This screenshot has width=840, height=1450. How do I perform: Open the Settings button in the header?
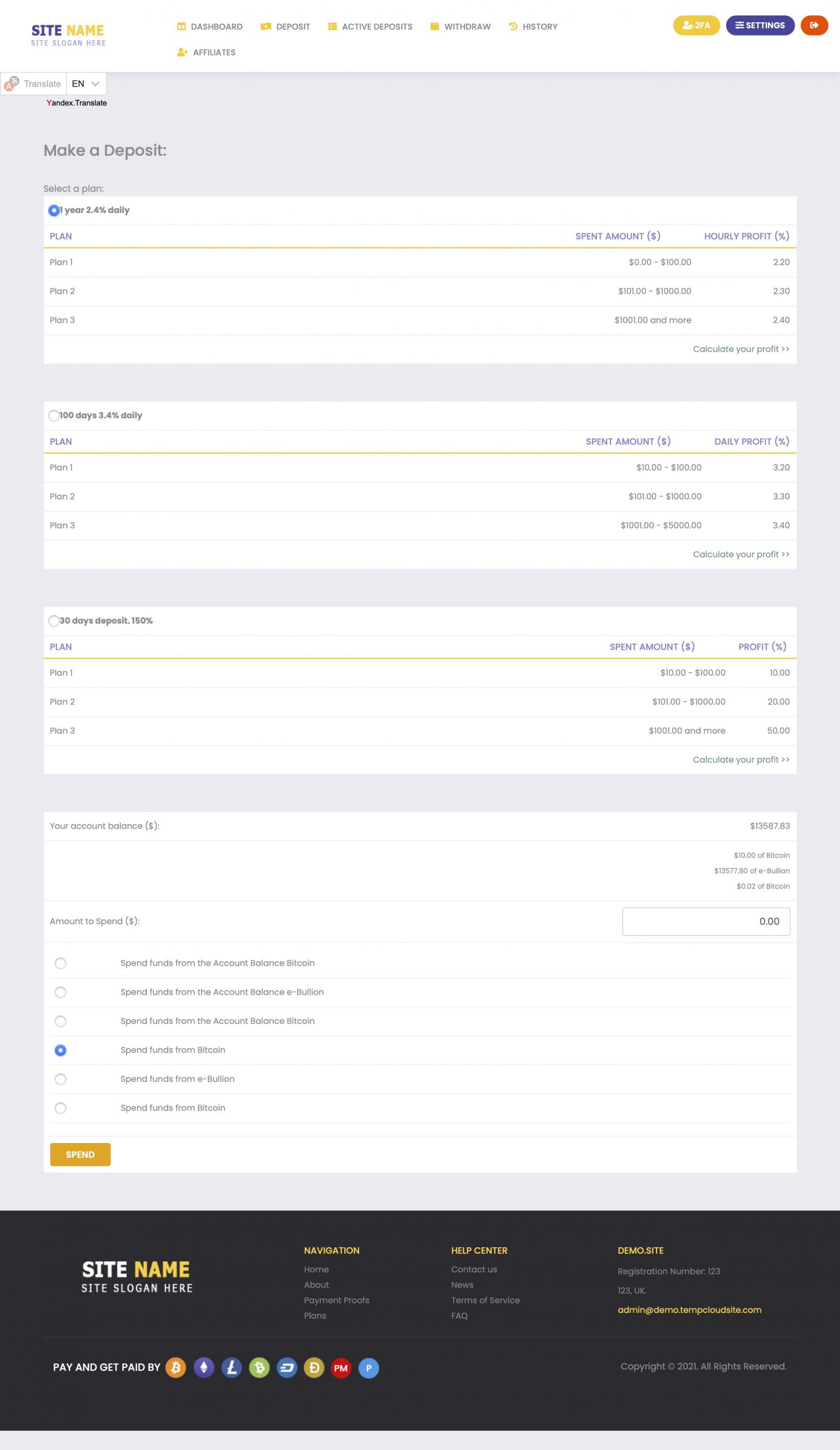click(760, 25)
